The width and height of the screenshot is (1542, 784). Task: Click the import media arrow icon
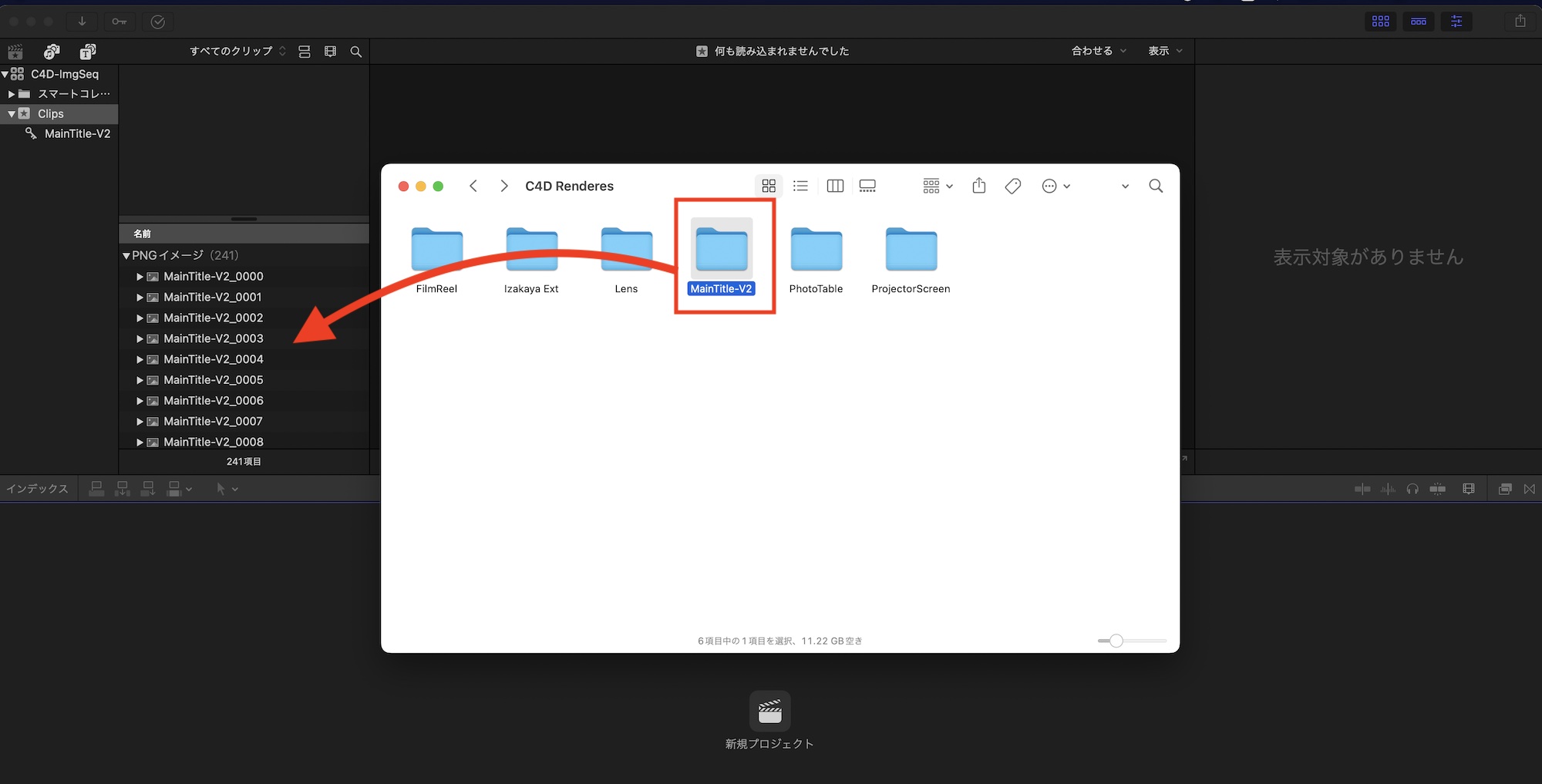click(x=82, y=22)
